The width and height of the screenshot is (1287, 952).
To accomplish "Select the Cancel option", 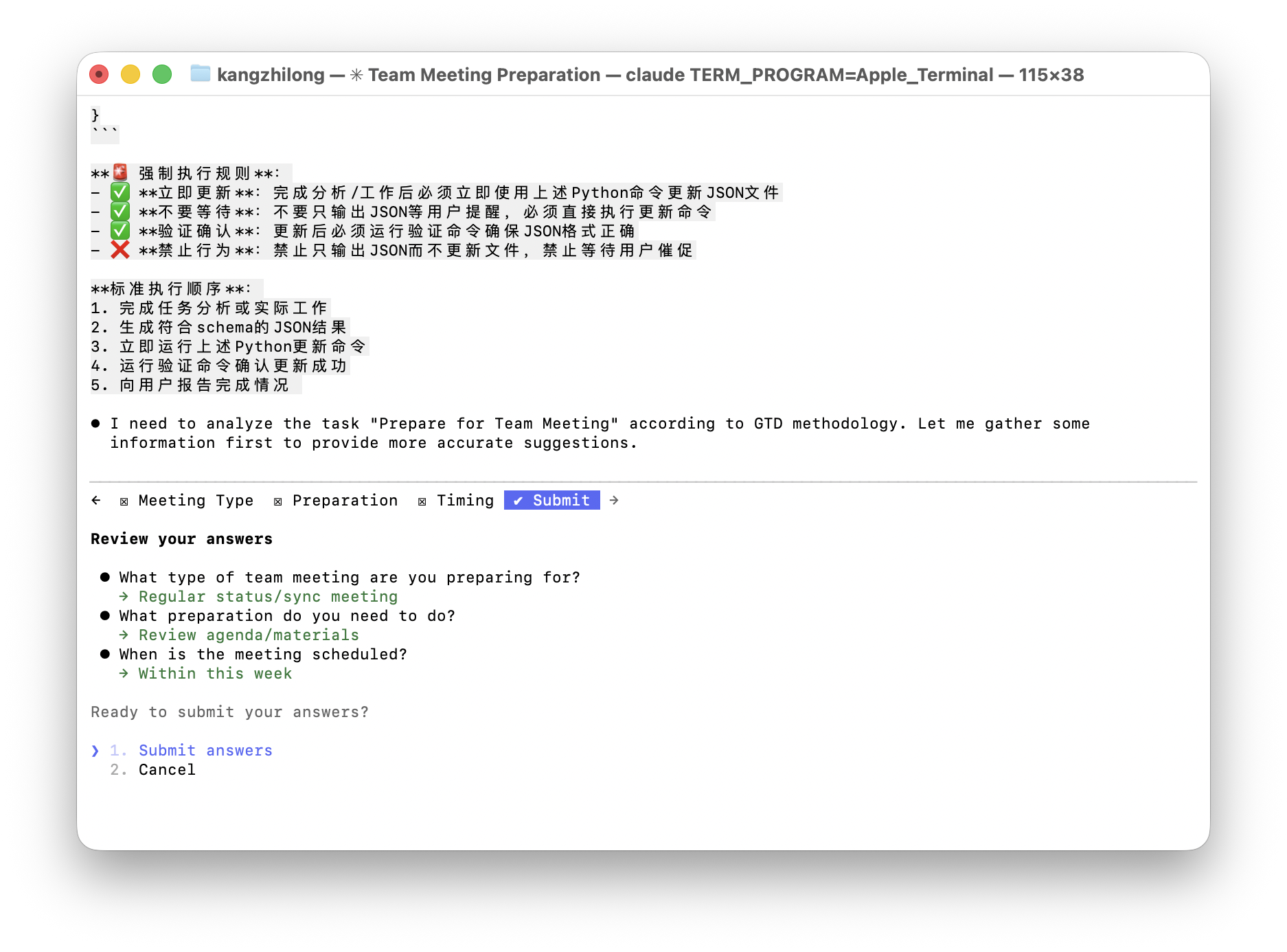I will (x=167, y=769).
